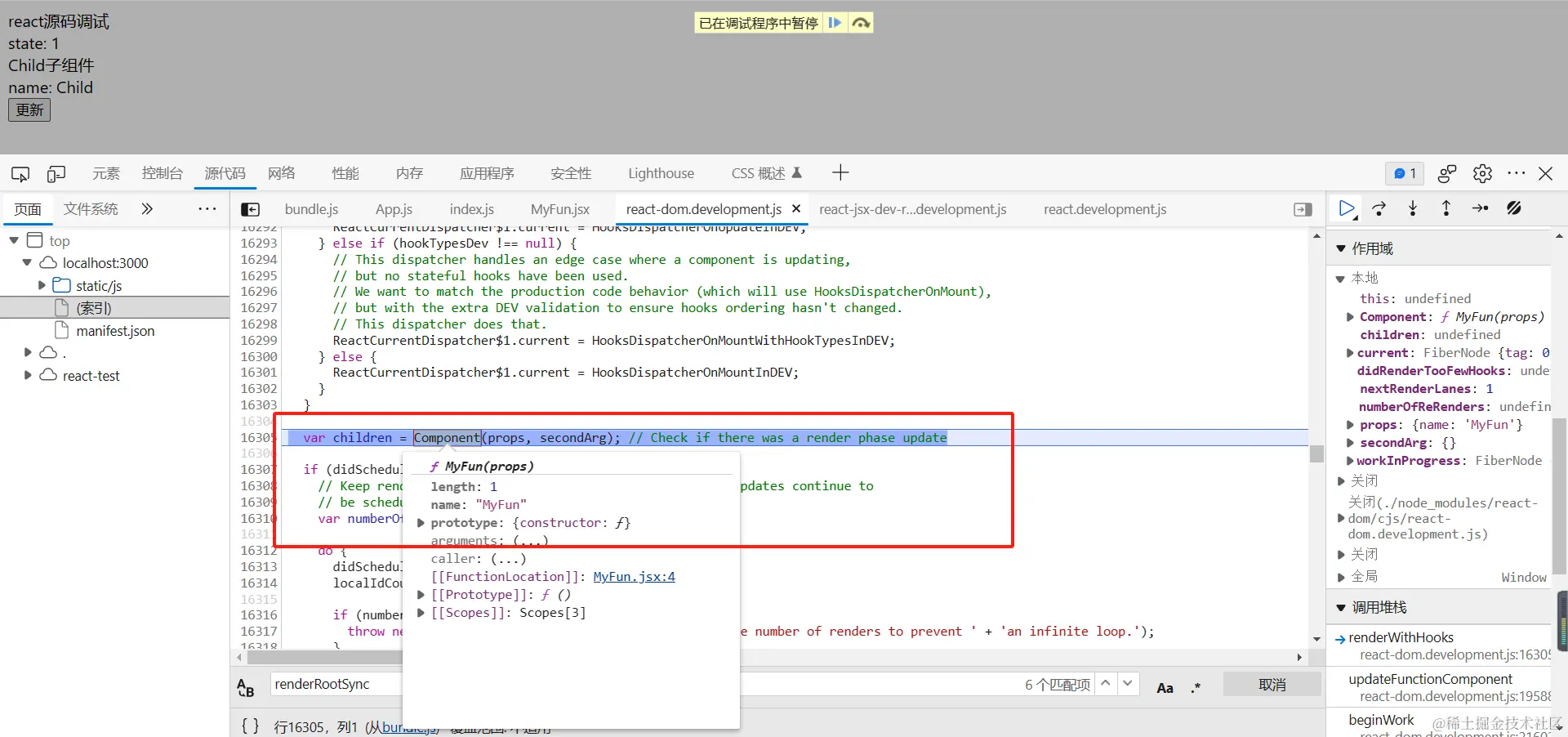The width and height of the screenshot is (1568, 737).
Task: Expand the prototype property in popup
Action: point(421,523)
